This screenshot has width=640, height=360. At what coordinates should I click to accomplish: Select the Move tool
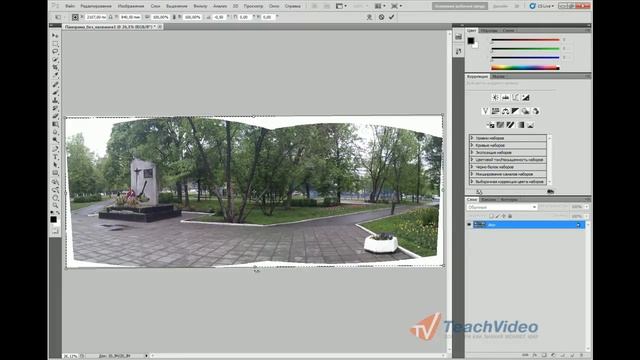click(55, 36)
